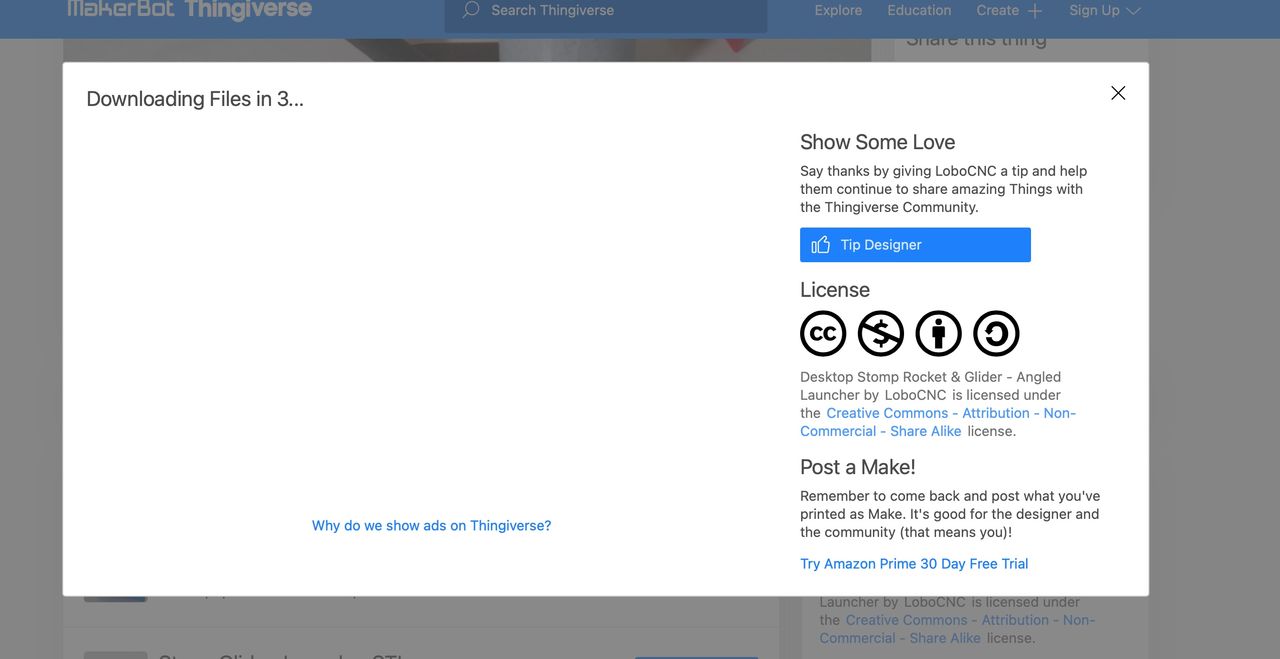The image size is (1280, 659).
Task: Expand the Sign Up dropdown chevron
Action: coord(1133,11)
